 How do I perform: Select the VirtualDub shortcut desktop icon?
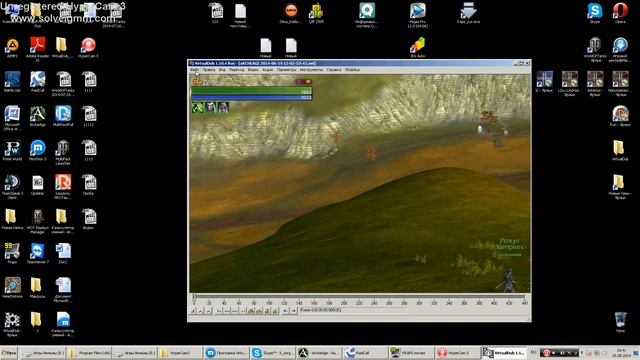point(12,324)
